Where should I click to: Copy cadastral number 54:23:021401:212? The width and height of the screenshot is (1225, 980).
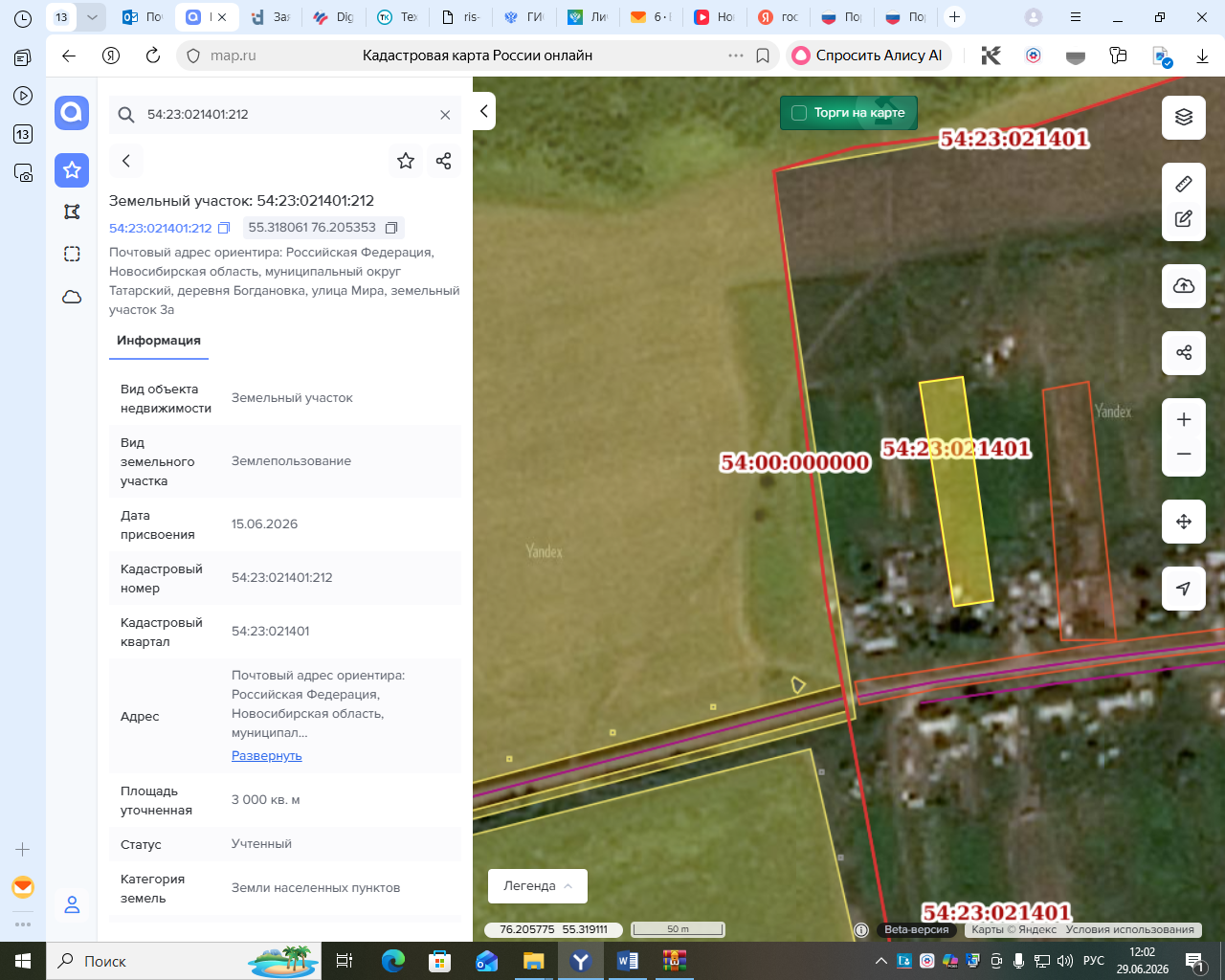point(224,229)
